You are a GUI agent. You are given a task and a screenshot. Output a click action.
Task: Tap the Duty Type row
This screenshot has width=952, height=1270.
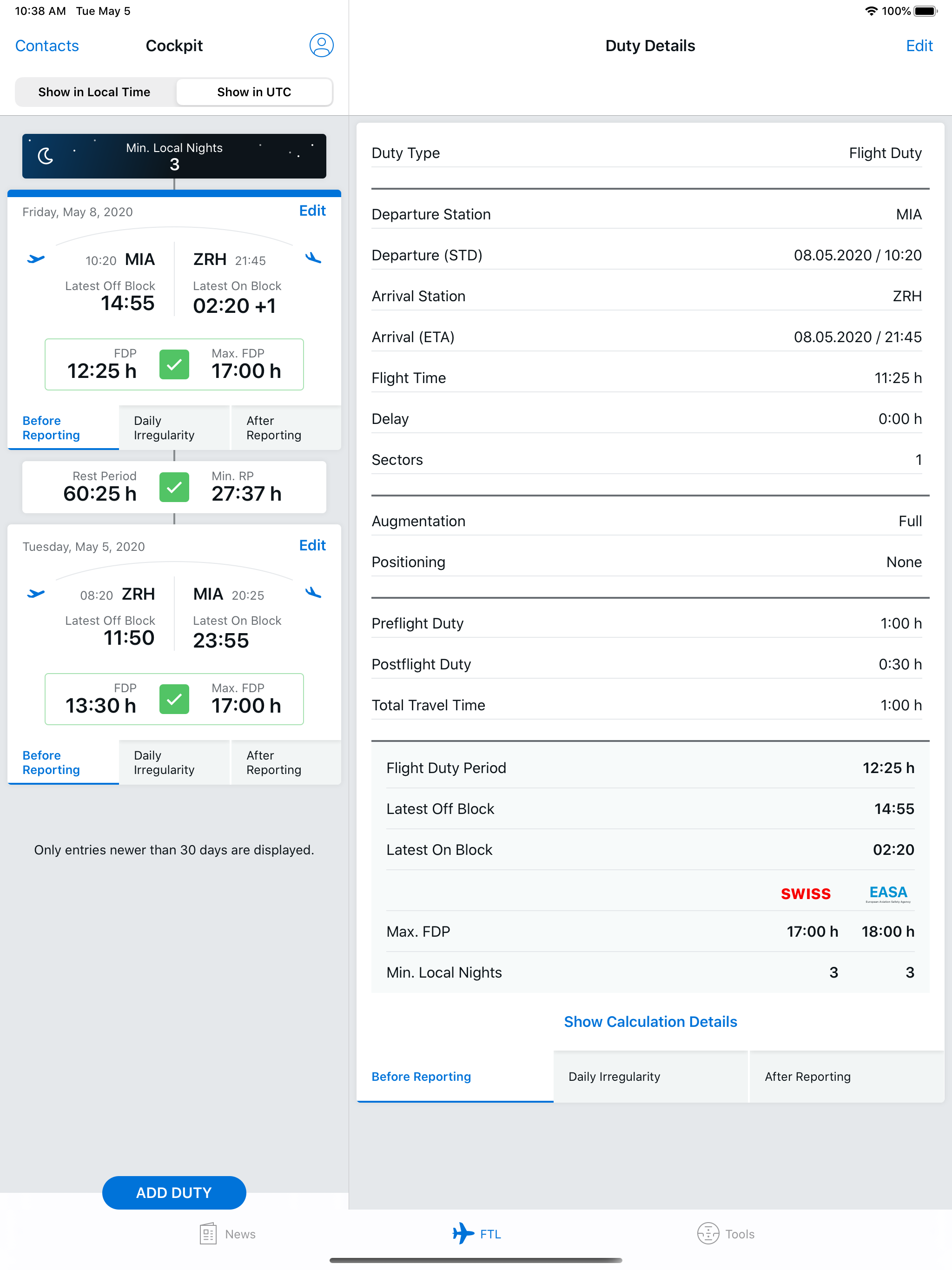click(x=647, y=153)
